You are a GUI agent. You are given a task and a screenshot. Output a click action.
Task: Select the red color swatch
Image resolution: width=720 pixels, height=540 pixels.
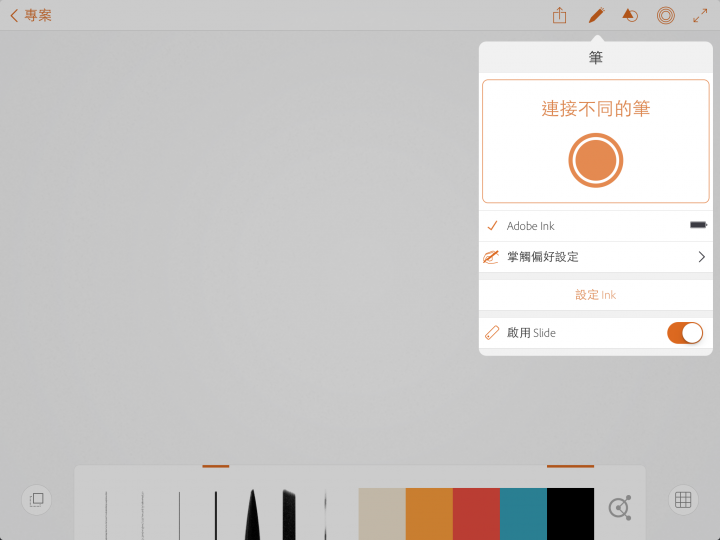[x=476, y=514]
